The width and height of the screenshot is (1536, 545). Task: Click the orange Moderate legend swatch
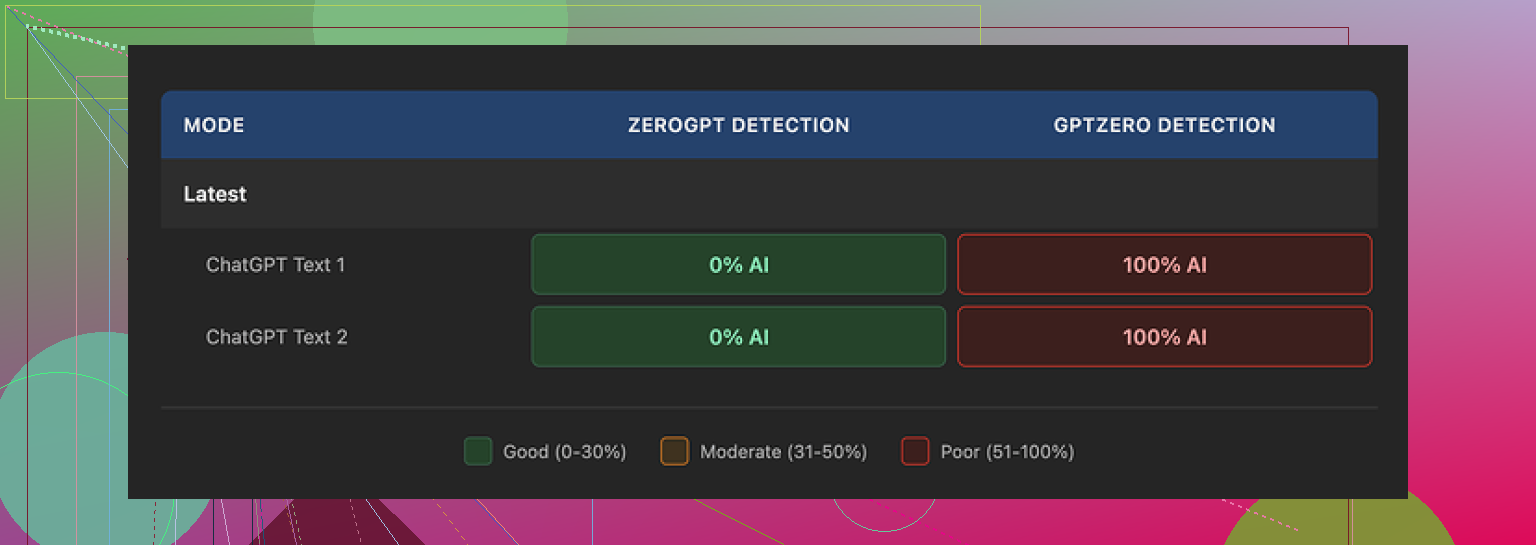675,452
